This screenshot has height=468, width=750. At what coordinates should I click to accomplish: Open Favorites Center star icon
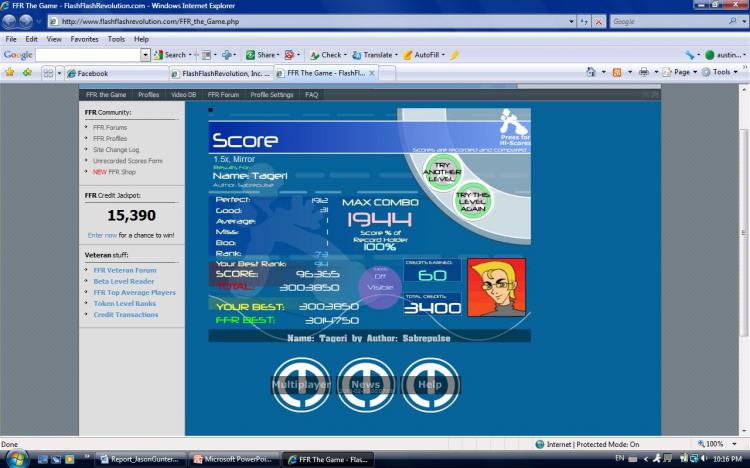pos(10,73)
